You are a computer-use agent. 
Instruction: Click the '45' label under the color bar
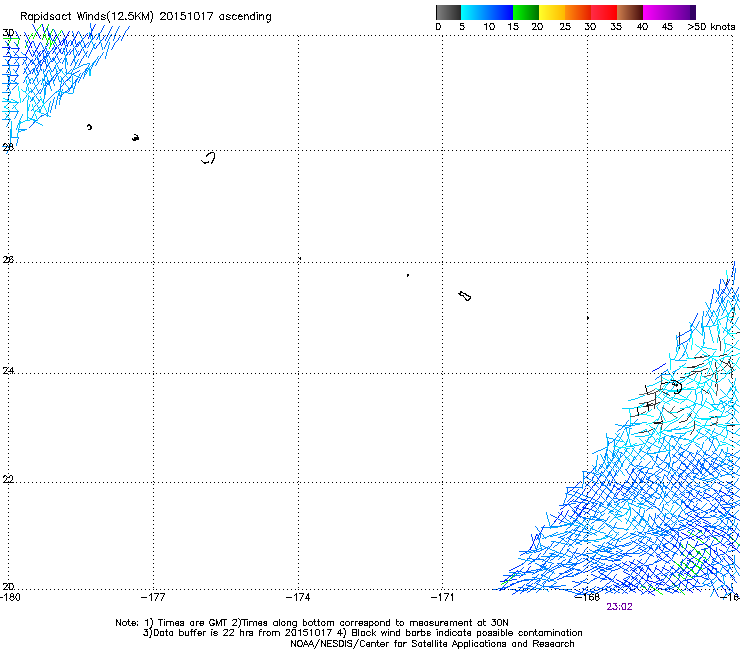click(667, 27)
